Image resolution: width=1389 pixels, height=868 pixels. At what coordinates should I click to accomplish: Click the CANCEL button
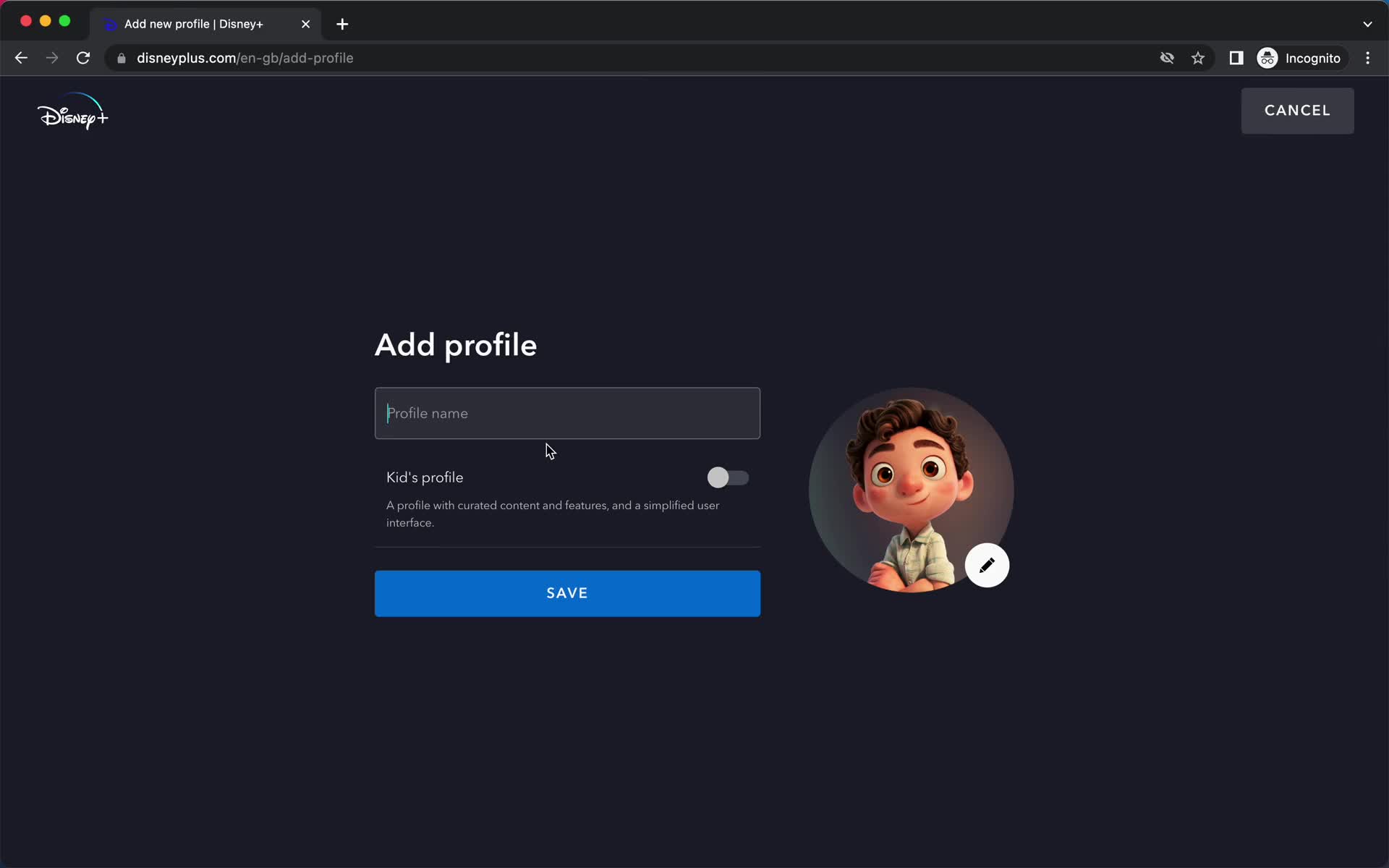pyautogui.click(x=1297, y=111)
